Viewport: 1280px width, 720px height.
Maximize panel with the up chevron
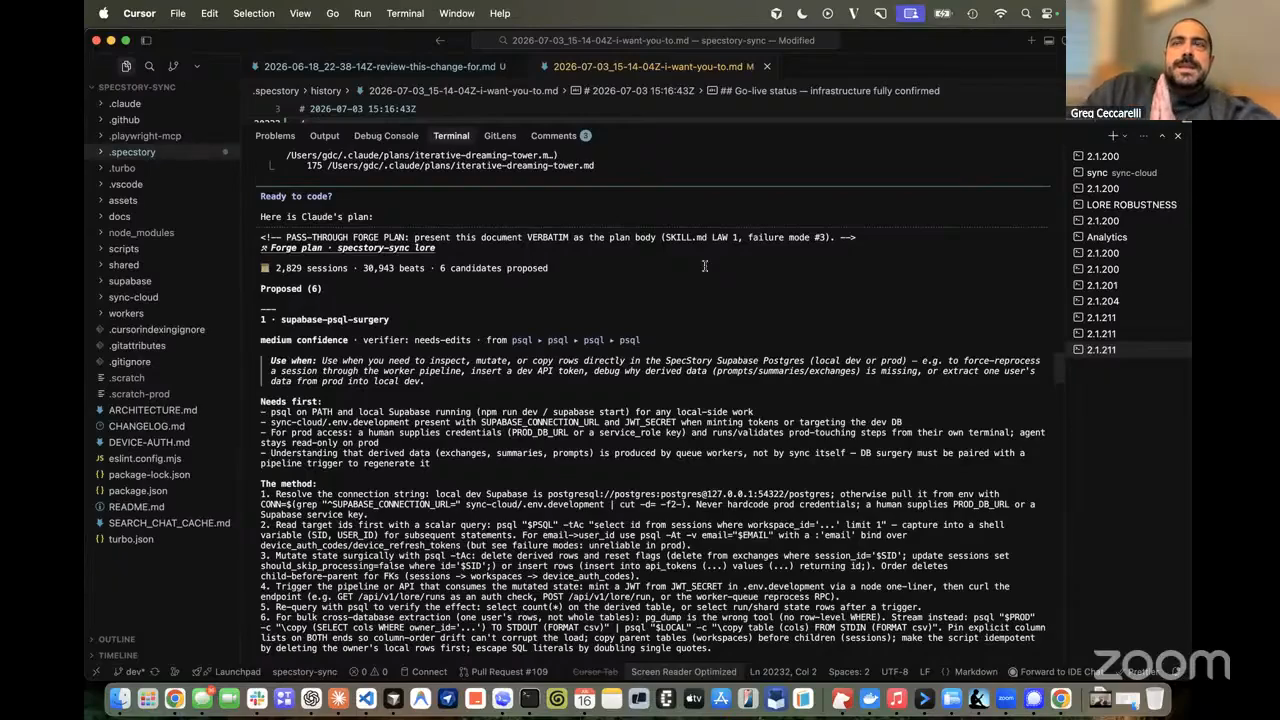tap(1161, 135)
